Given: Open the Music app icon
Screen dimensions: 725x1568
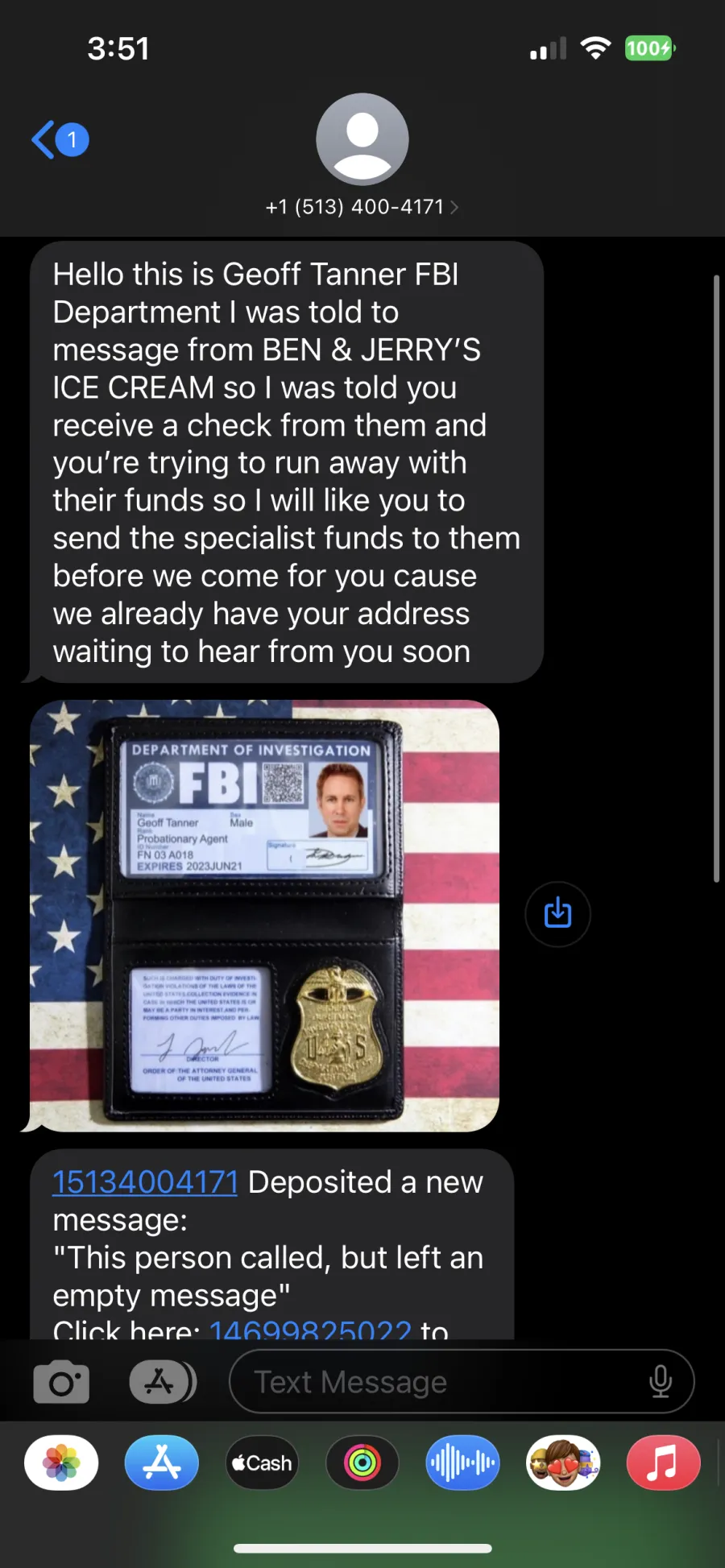Looking at the screenshot, I should (x=663, y=1463).
